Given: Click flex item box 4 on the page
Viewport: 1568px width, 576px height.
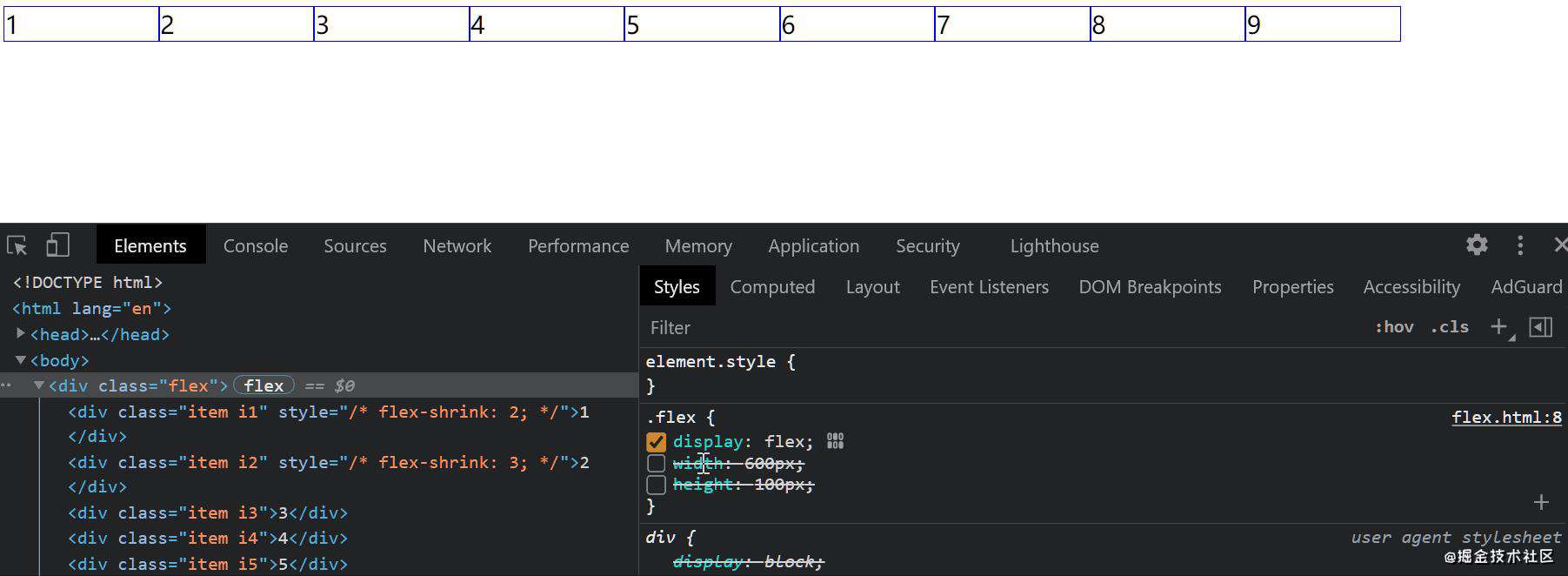Looking at the screenshot, I should [x=547, y=24].
